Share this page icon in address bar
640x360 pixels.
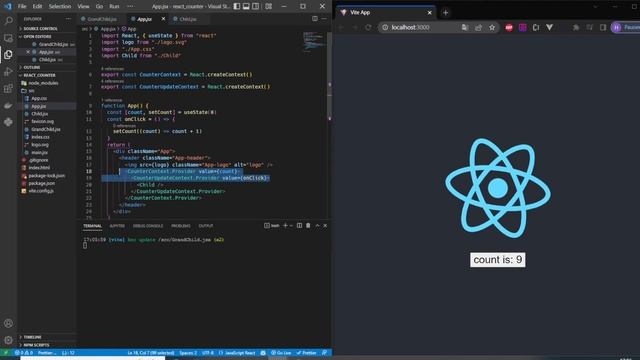478,27
